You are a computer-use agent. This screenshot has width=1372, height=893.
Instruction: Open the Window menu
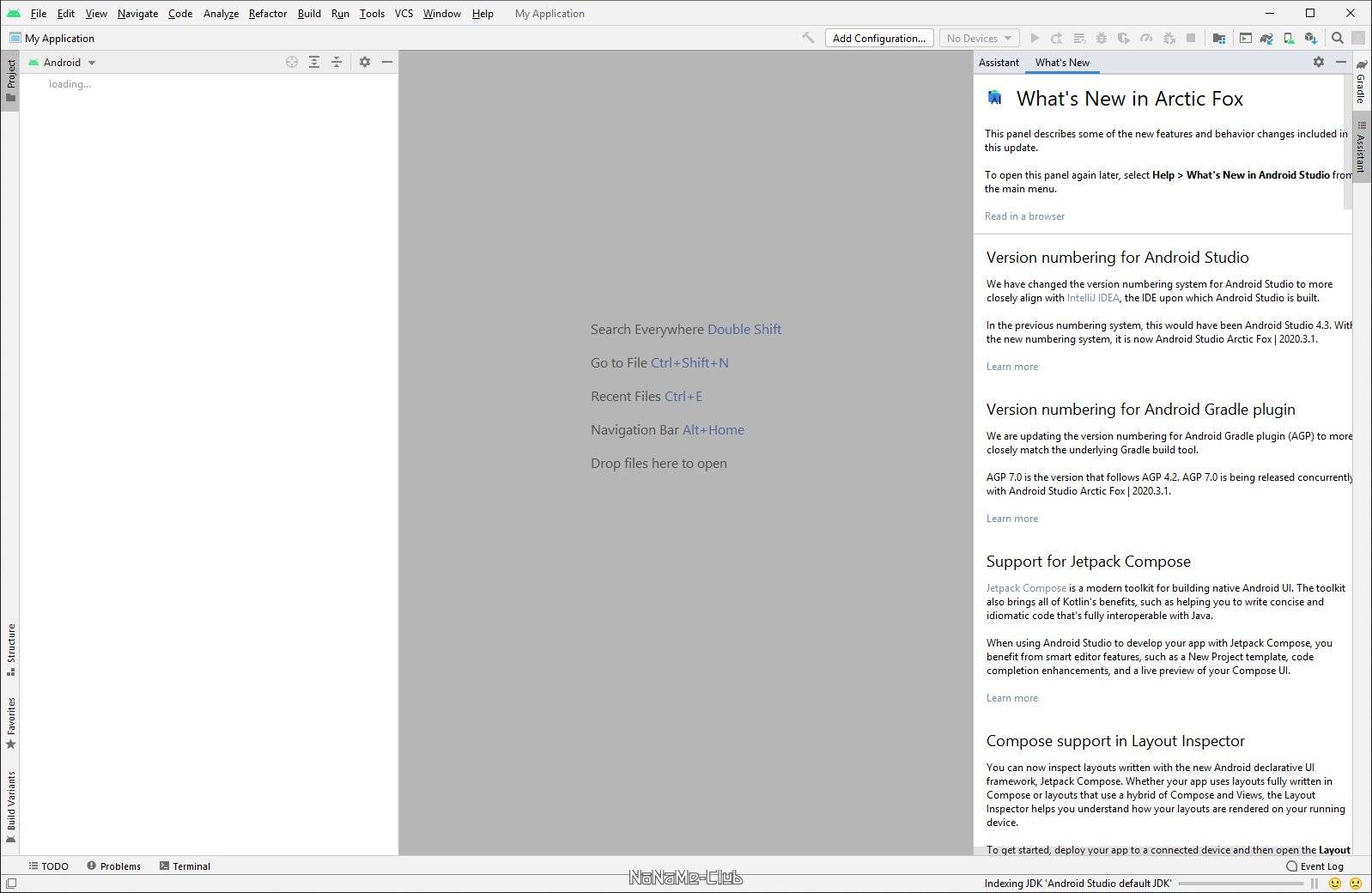[442, 14]
